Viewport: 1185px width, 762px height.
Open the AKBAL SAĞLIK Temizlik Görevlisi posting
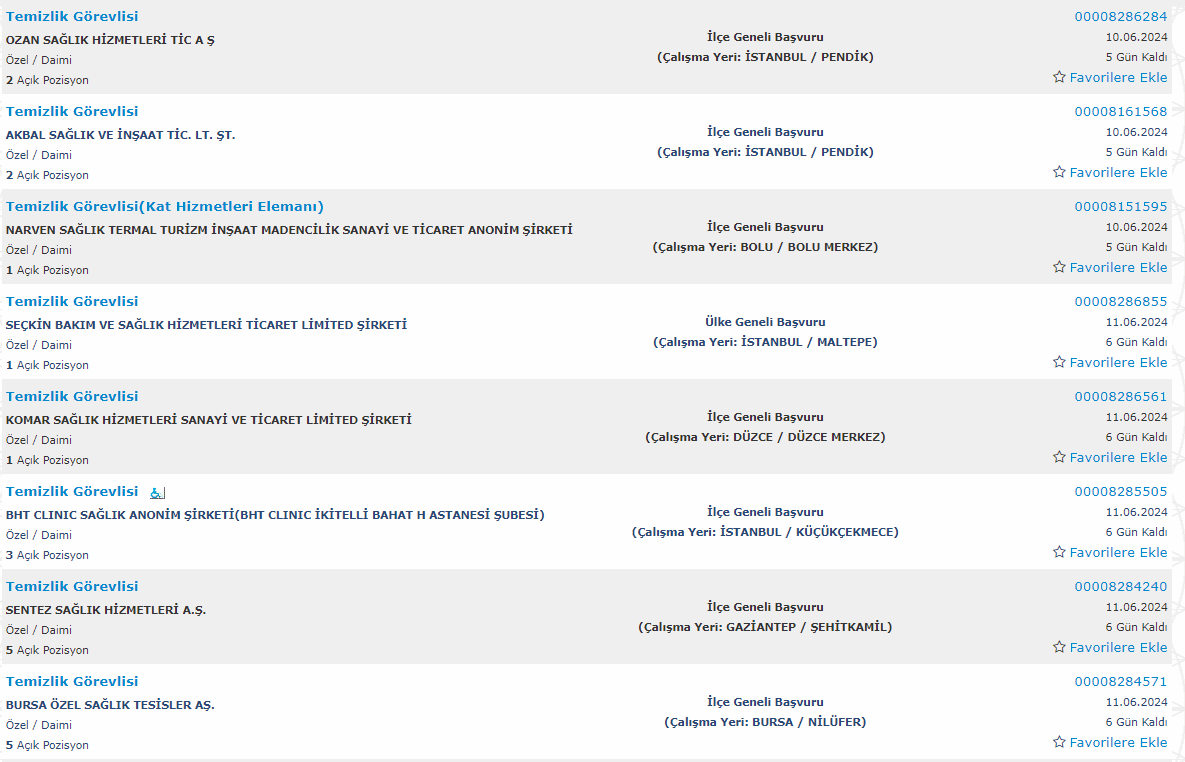pyautogui.click(x=72, y=112)
